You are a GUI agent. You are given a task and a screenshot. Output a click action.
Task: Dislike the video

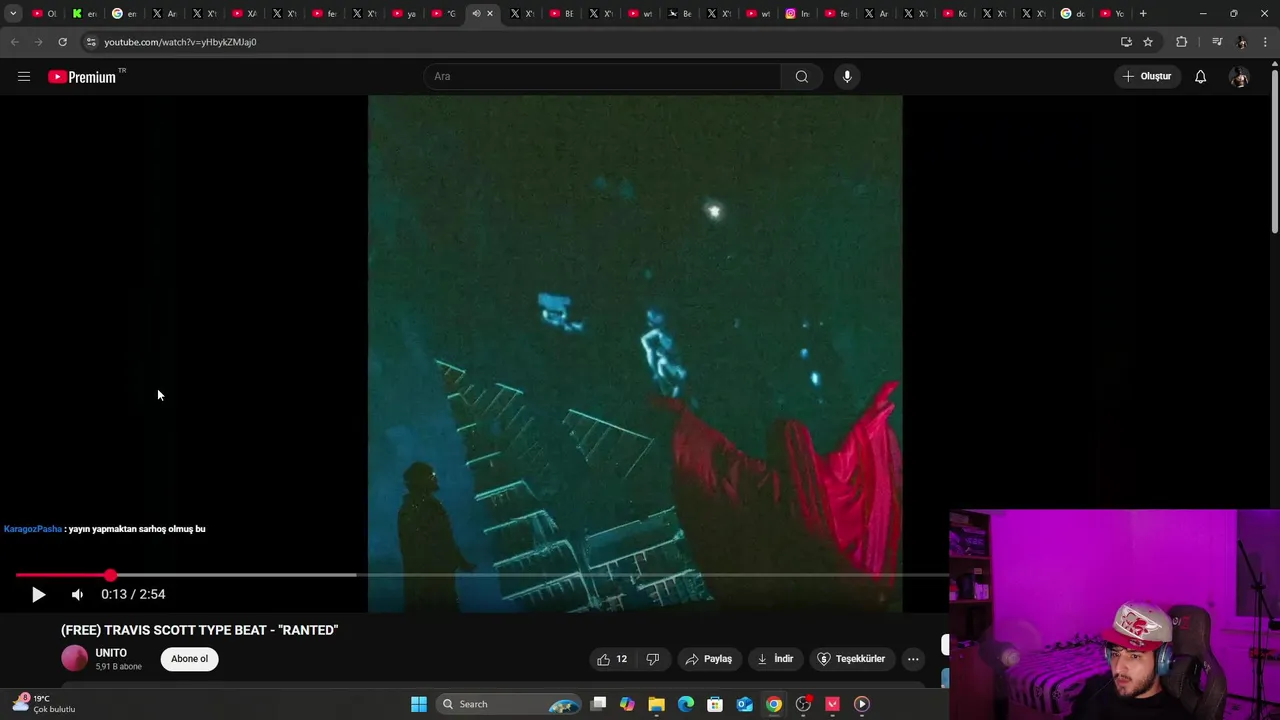point(653,659)
